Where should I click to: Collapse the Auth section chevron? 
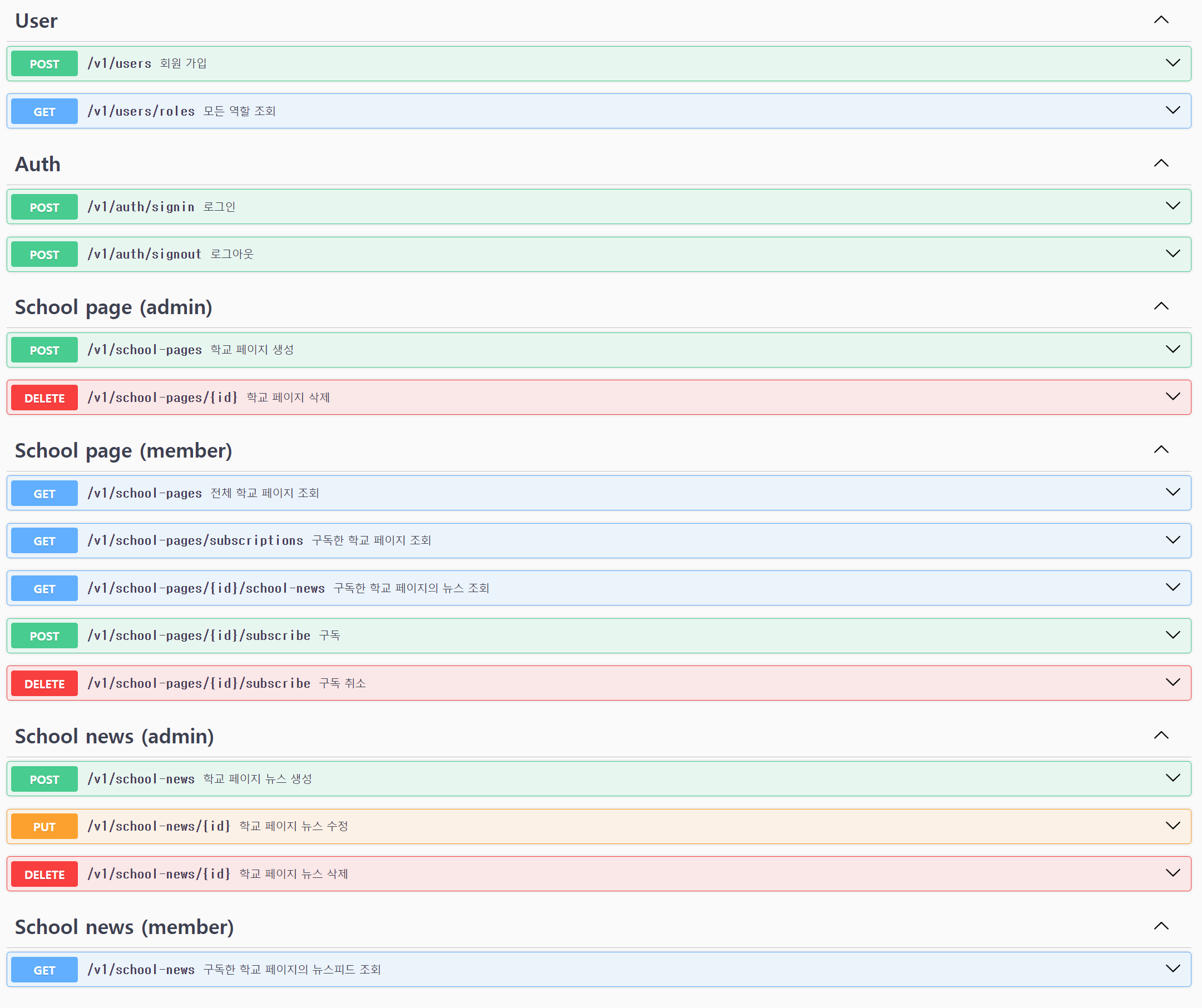tap(1160, 163)
